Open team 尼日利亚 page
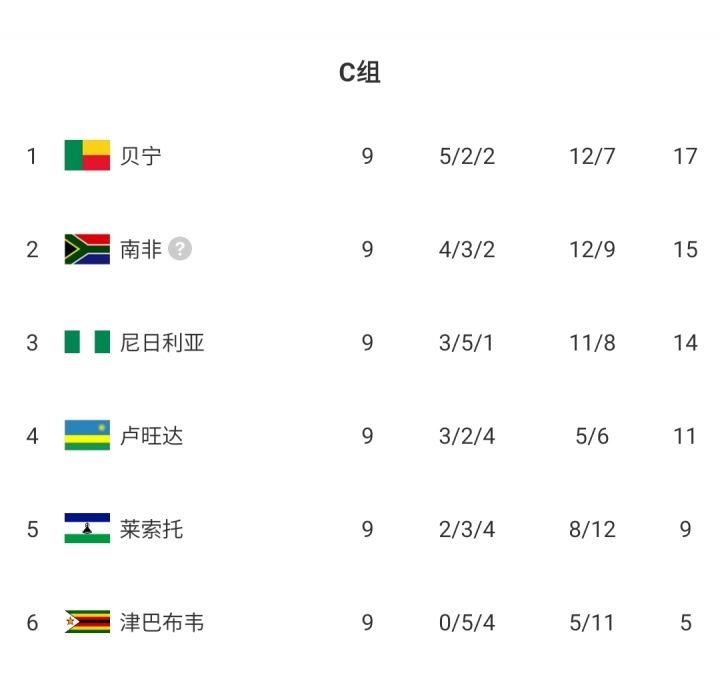Viewport: 720px width, 681px height. [x=162, y=343]
